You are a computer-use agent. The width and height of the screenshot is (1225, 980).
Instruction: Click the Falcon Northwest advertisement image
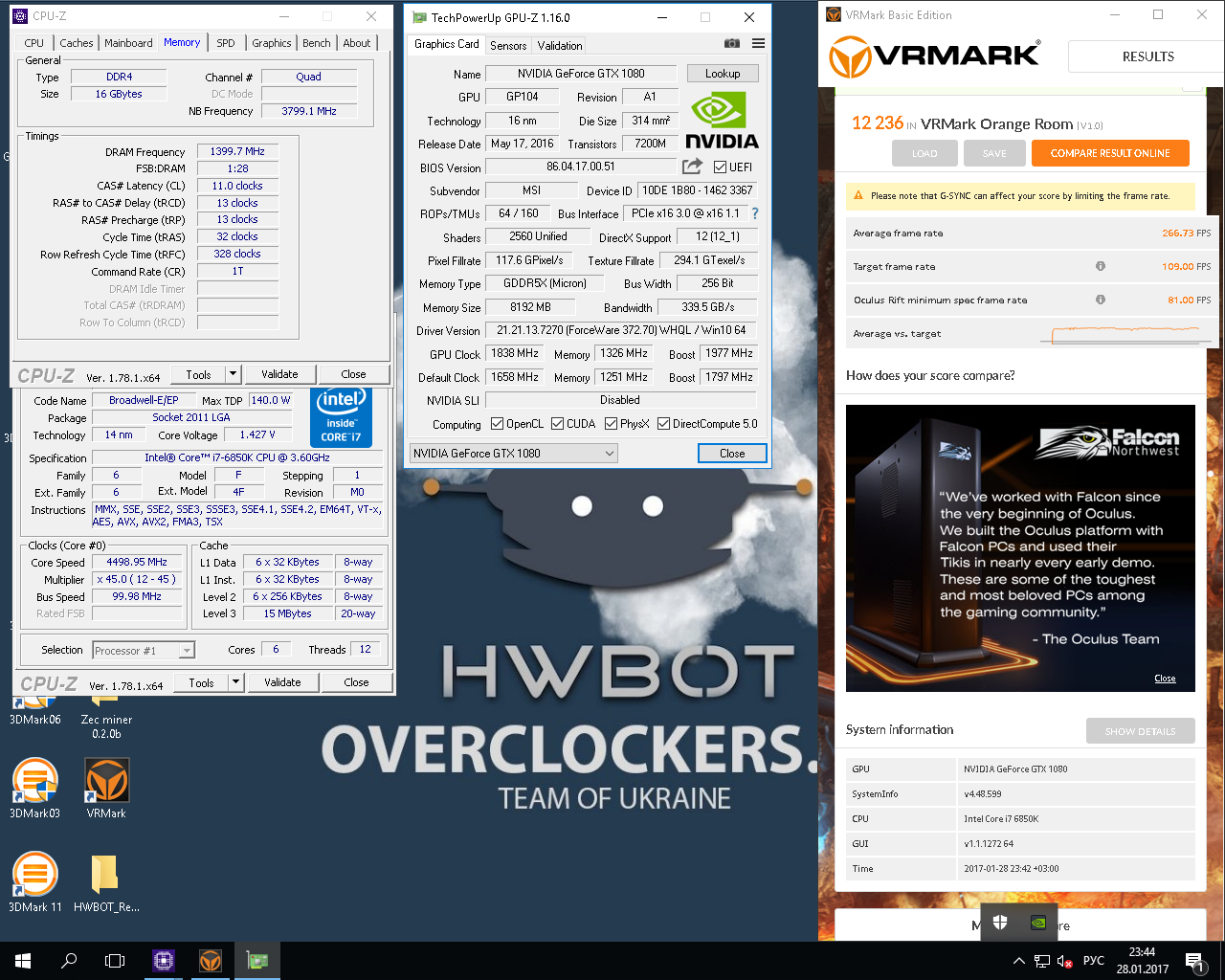1020,547
